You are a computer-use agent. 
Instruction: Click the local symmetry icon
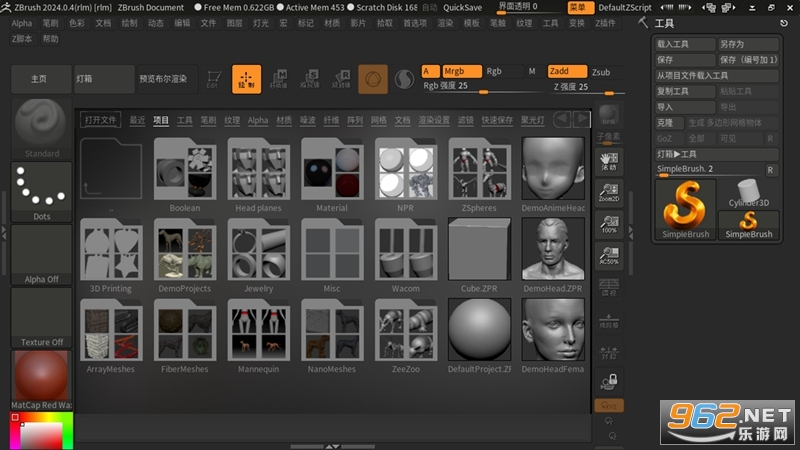pyautogui.click(x=609, y=352)
